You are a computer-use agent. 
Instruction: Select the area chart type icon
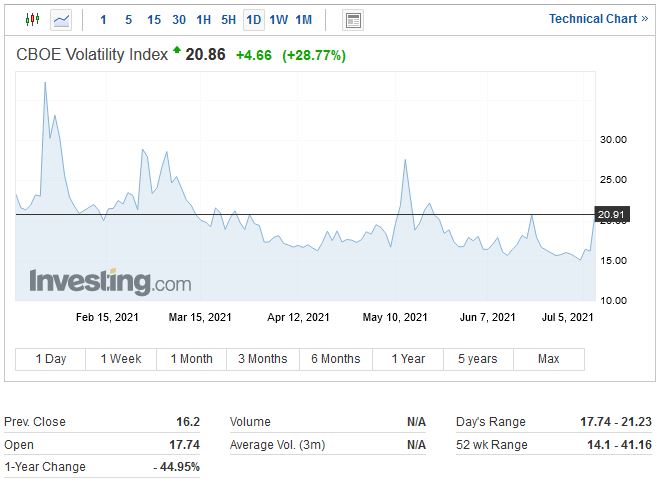(x=62, y=19)
